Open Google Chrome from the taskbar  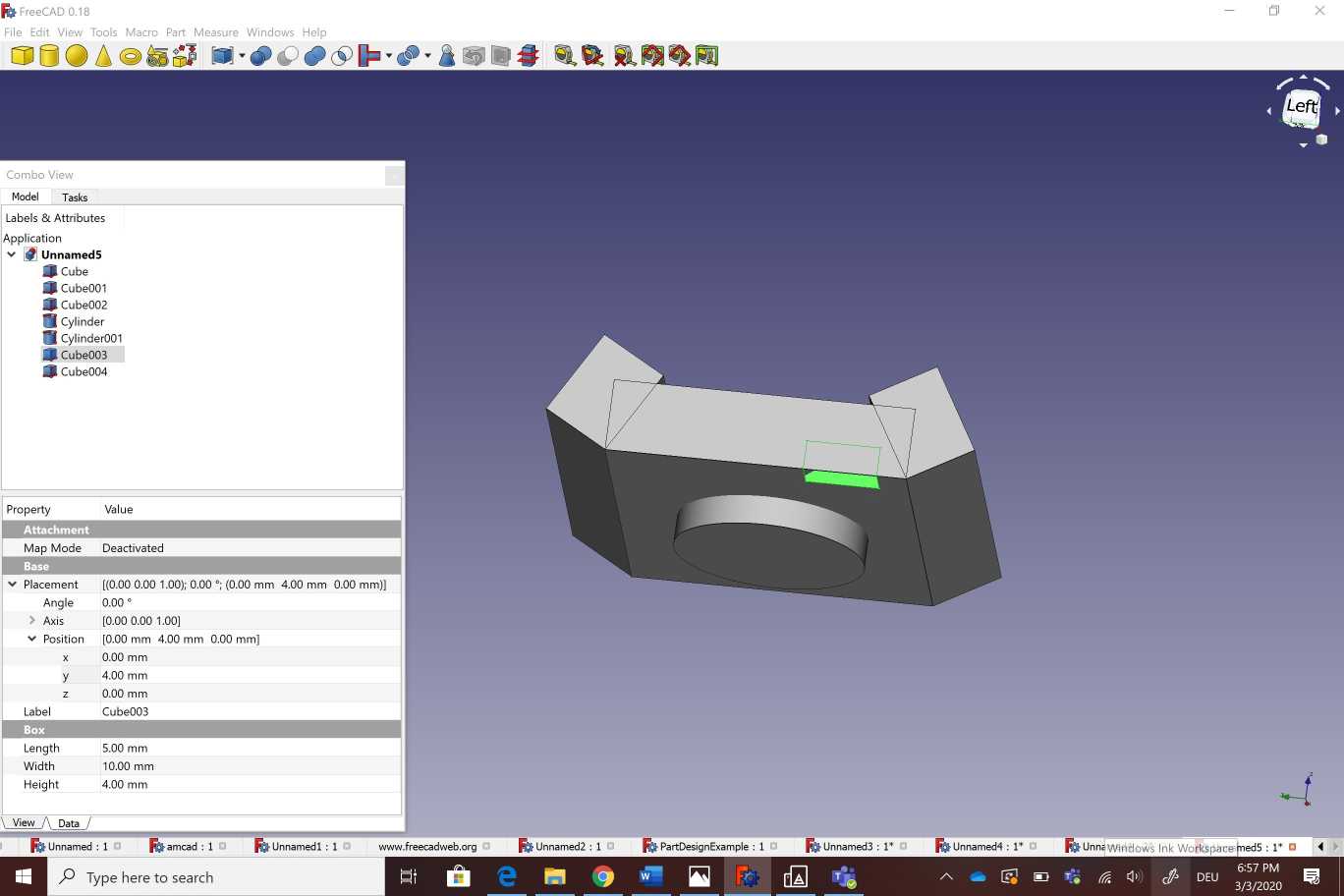click(603, 876)
